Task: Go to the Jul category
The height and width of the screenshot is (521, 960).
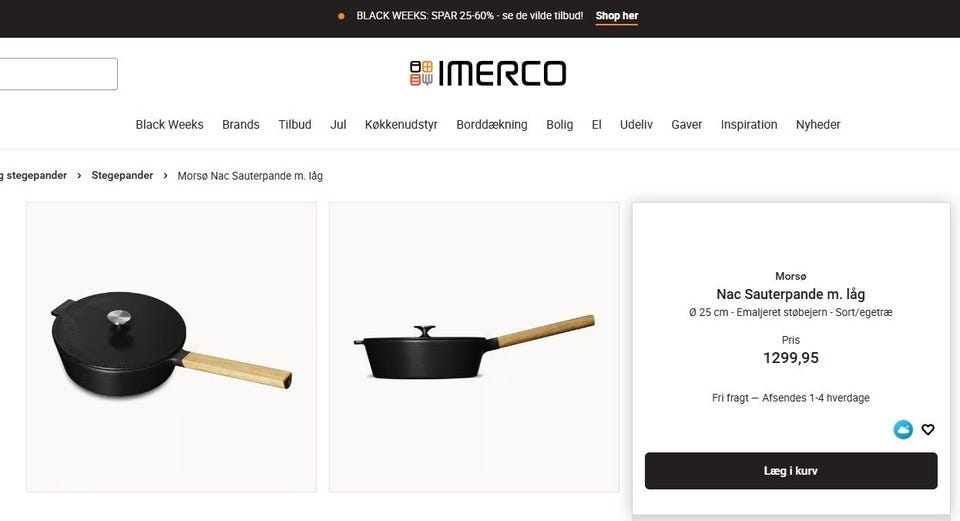Action: pos(338,124)
